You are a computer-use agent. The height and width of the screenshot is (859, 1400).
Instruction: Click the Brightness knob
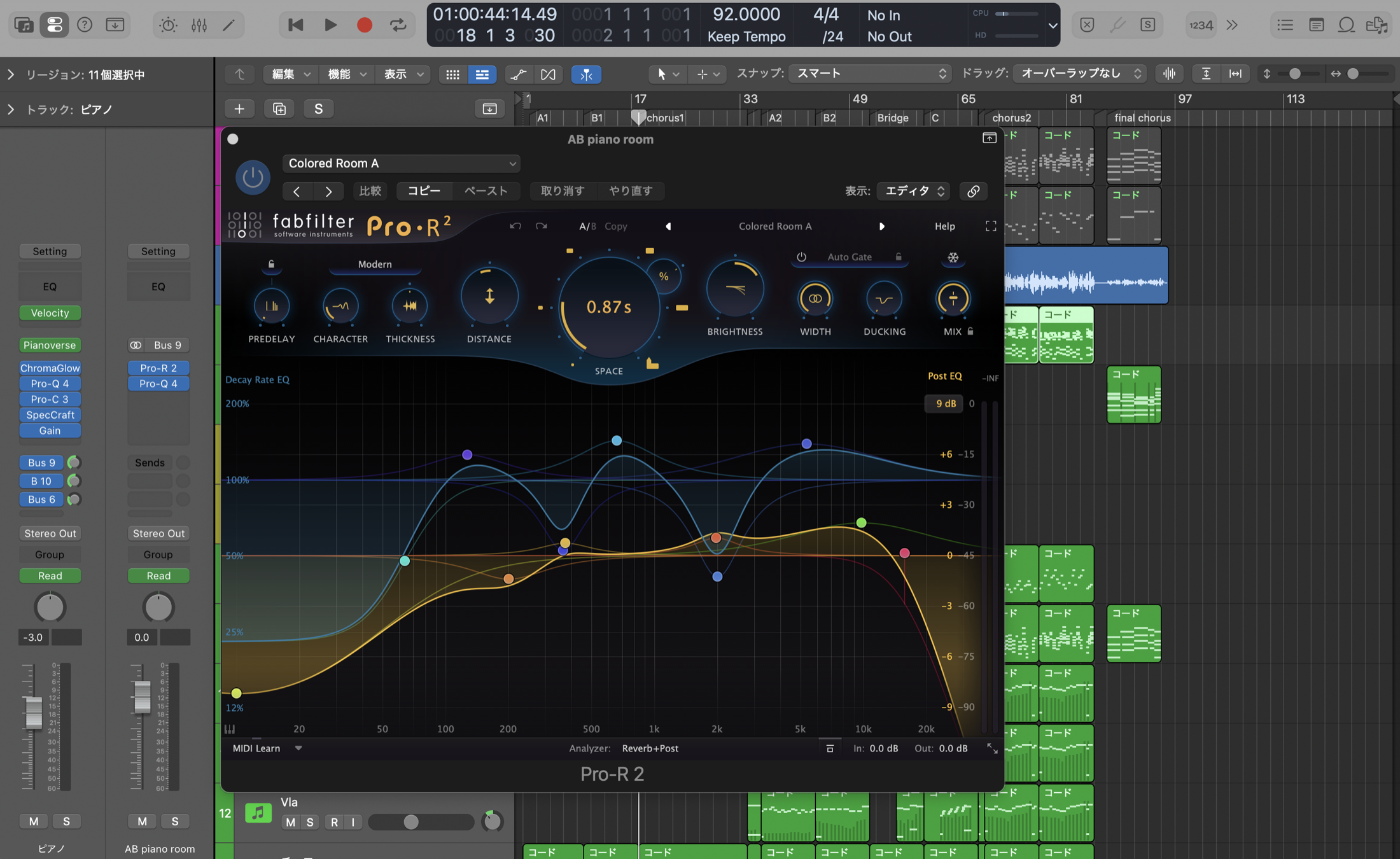point(735,289)
